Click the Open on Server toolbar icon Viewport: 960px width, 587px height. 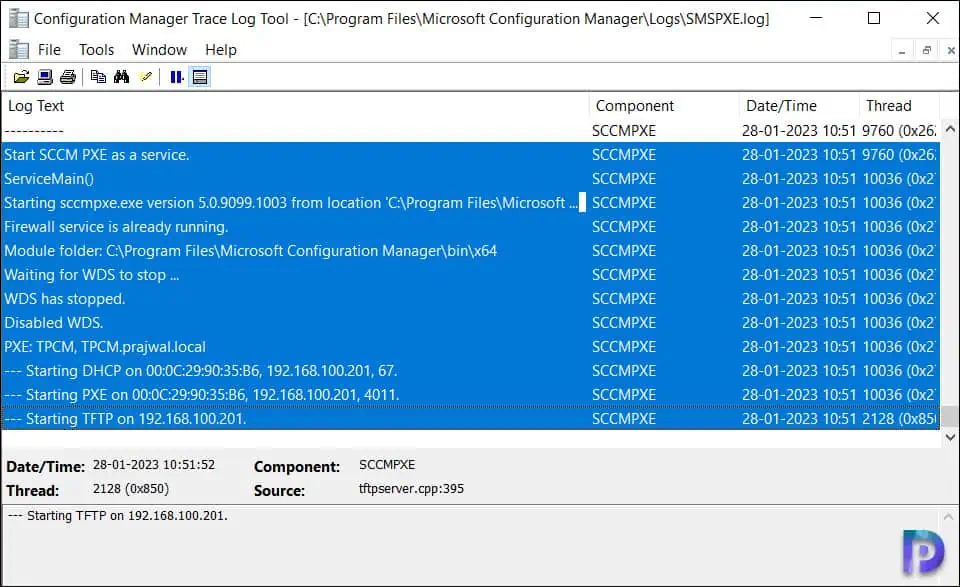(x=45, y=77)
